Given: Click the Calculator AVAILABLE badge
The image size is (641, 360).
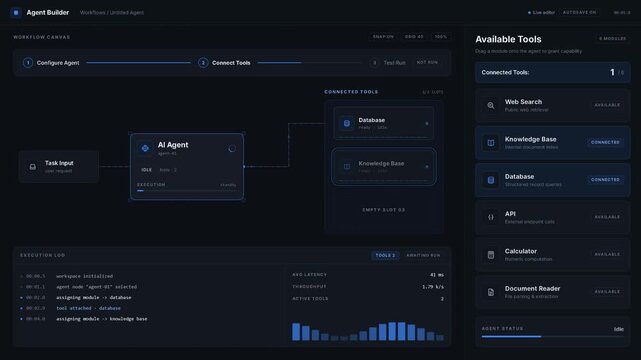Looking at the screenshot, I should [607, 255].
